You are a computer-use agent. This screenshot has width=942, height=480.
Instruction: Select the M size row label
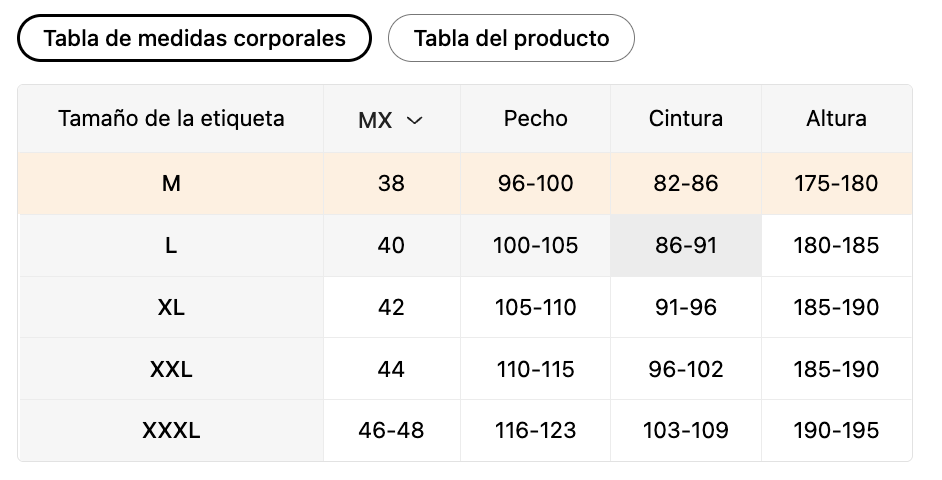coord(171,184)
